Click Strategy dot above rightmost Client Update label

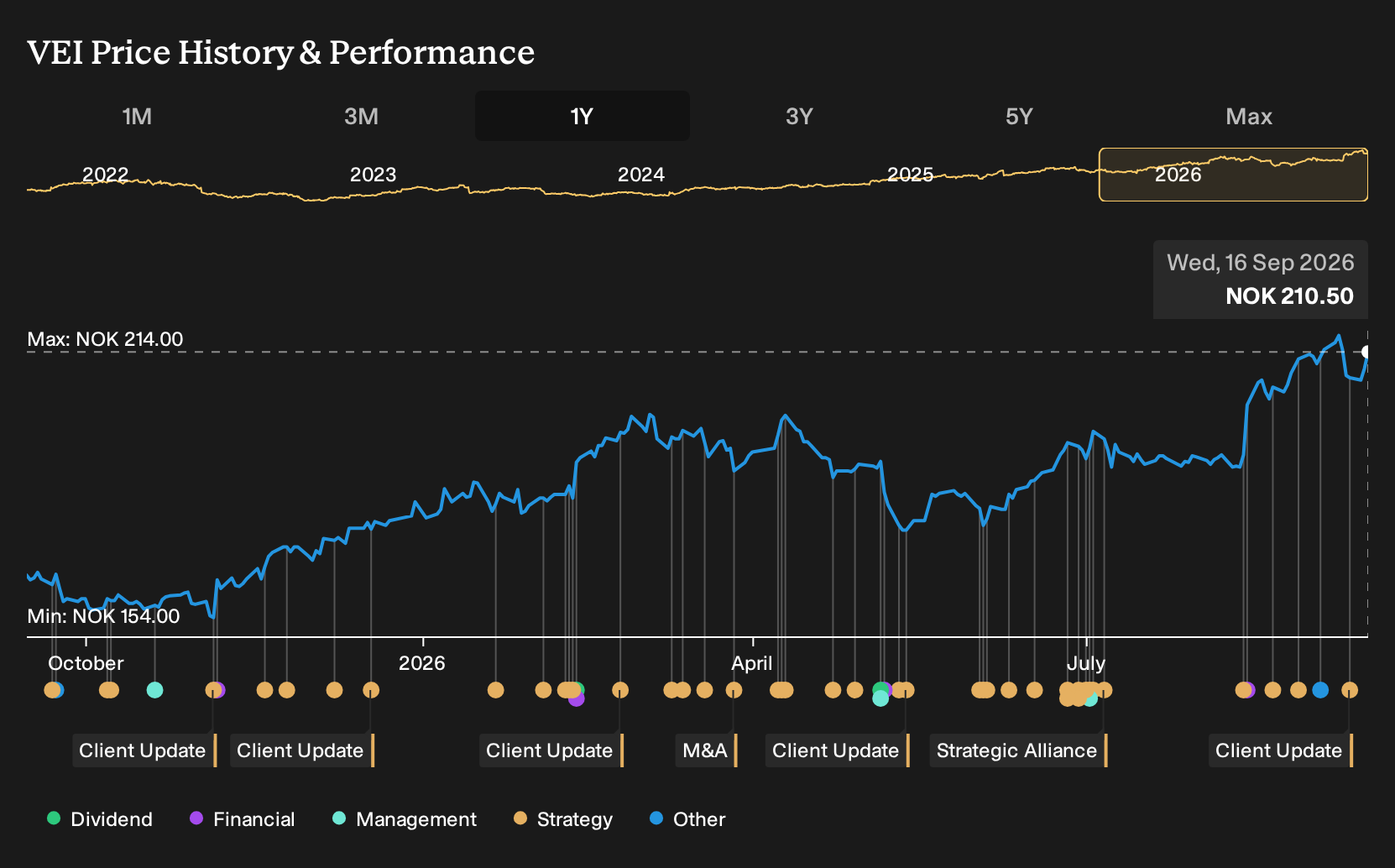coord(1350,690)
